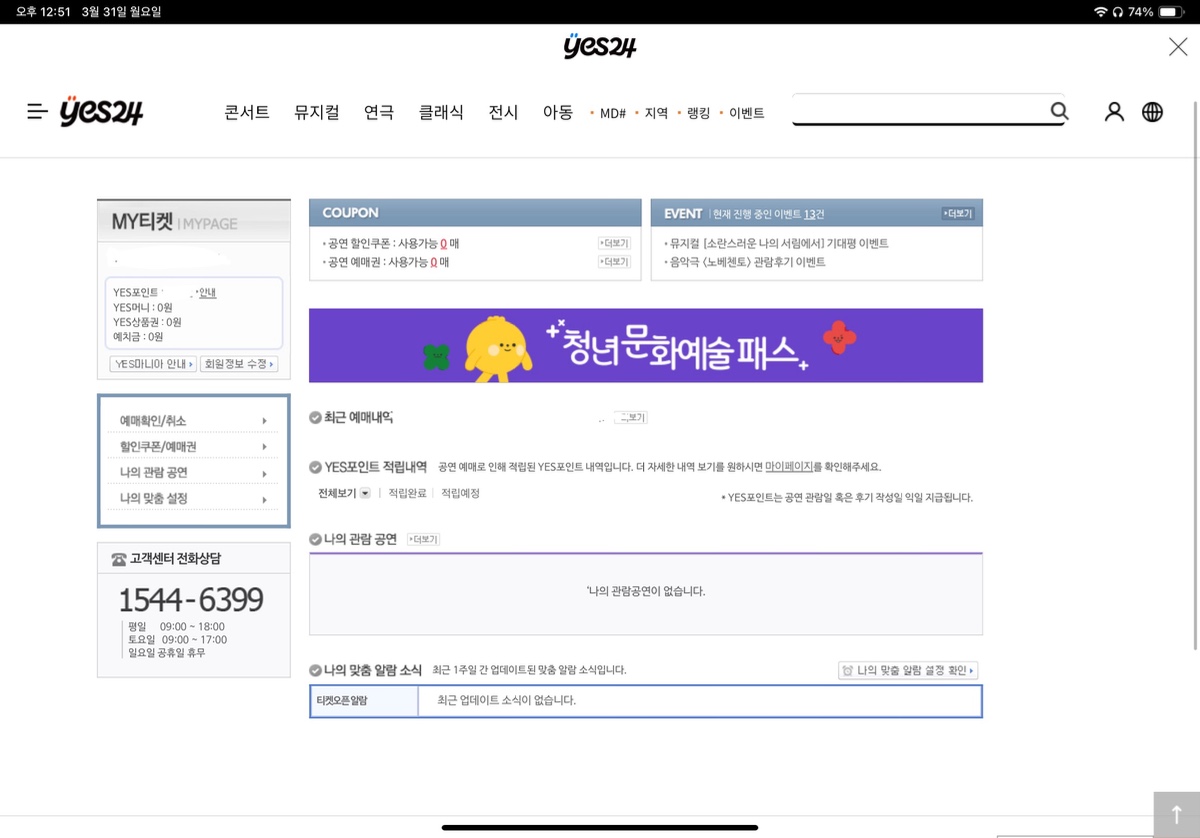Click the EVENT section 더보기 button
Viewport: 1200px width, 838px height.
(957, 213)
